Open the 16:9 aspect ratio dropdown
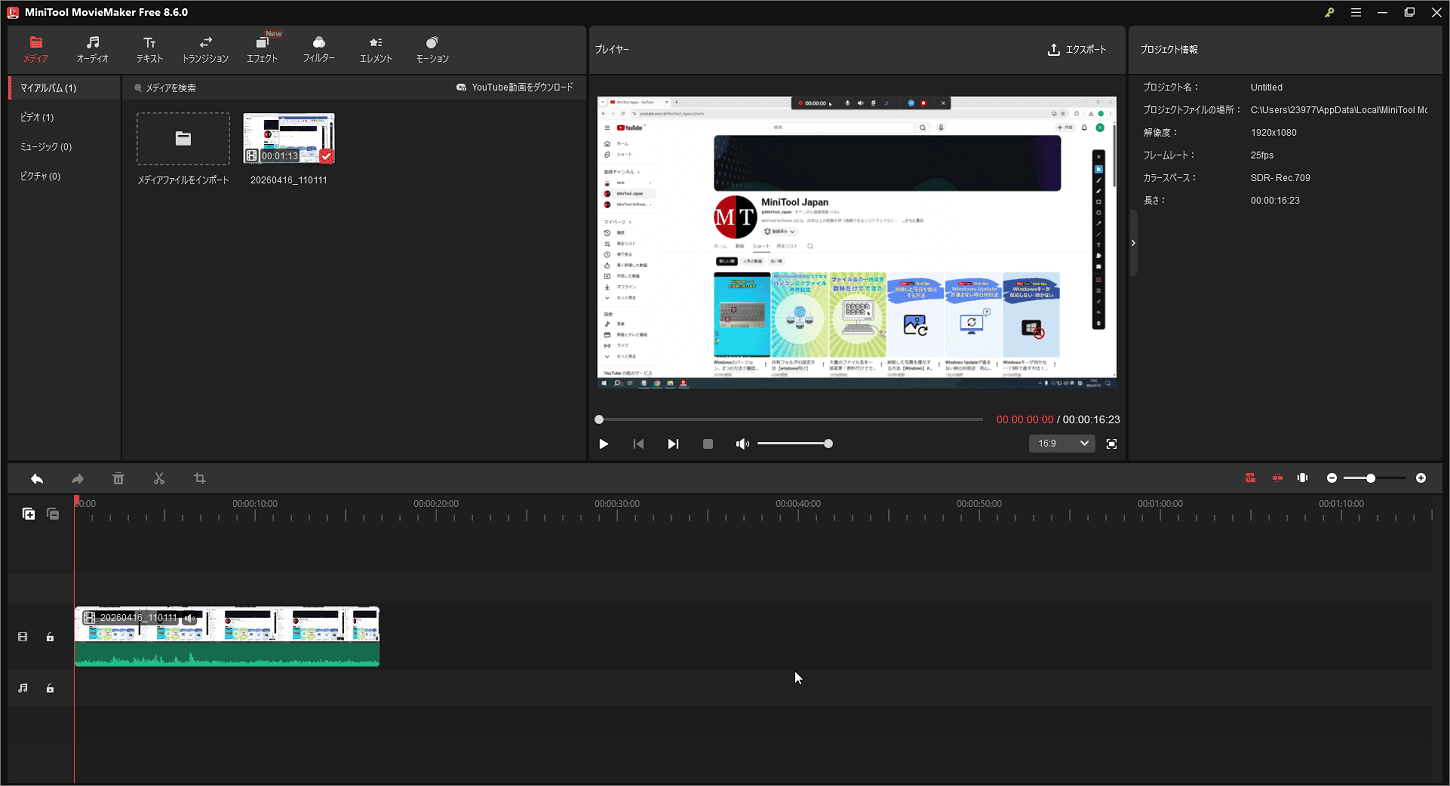 pyautogui.click(x=1062, y=443)
